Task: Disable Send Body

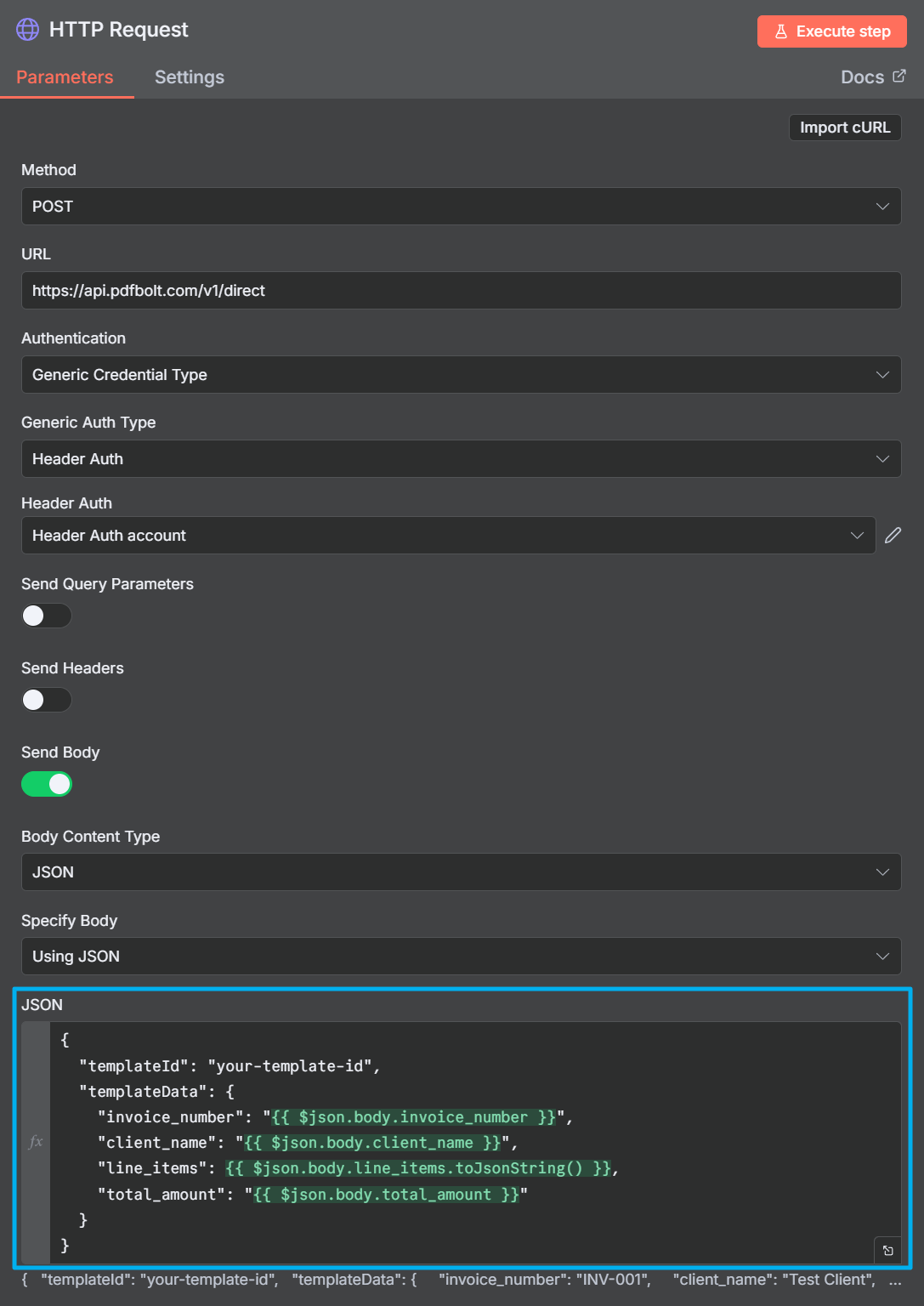Action: click(x=46, y=783)
